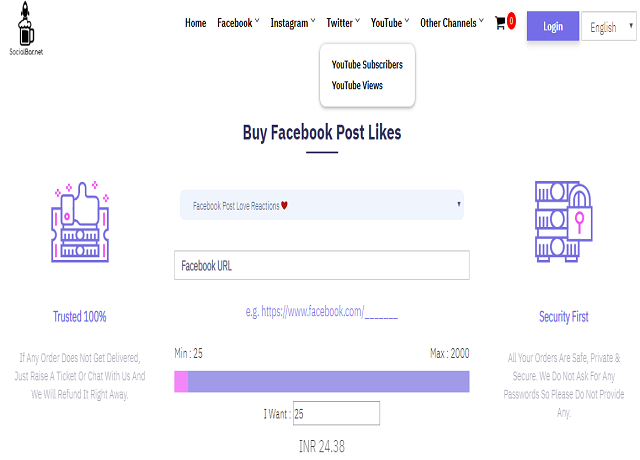The width and height of the screenshot is (640, 460).
Task: Click the arrow on the English selector
Action: click(631, 25)
